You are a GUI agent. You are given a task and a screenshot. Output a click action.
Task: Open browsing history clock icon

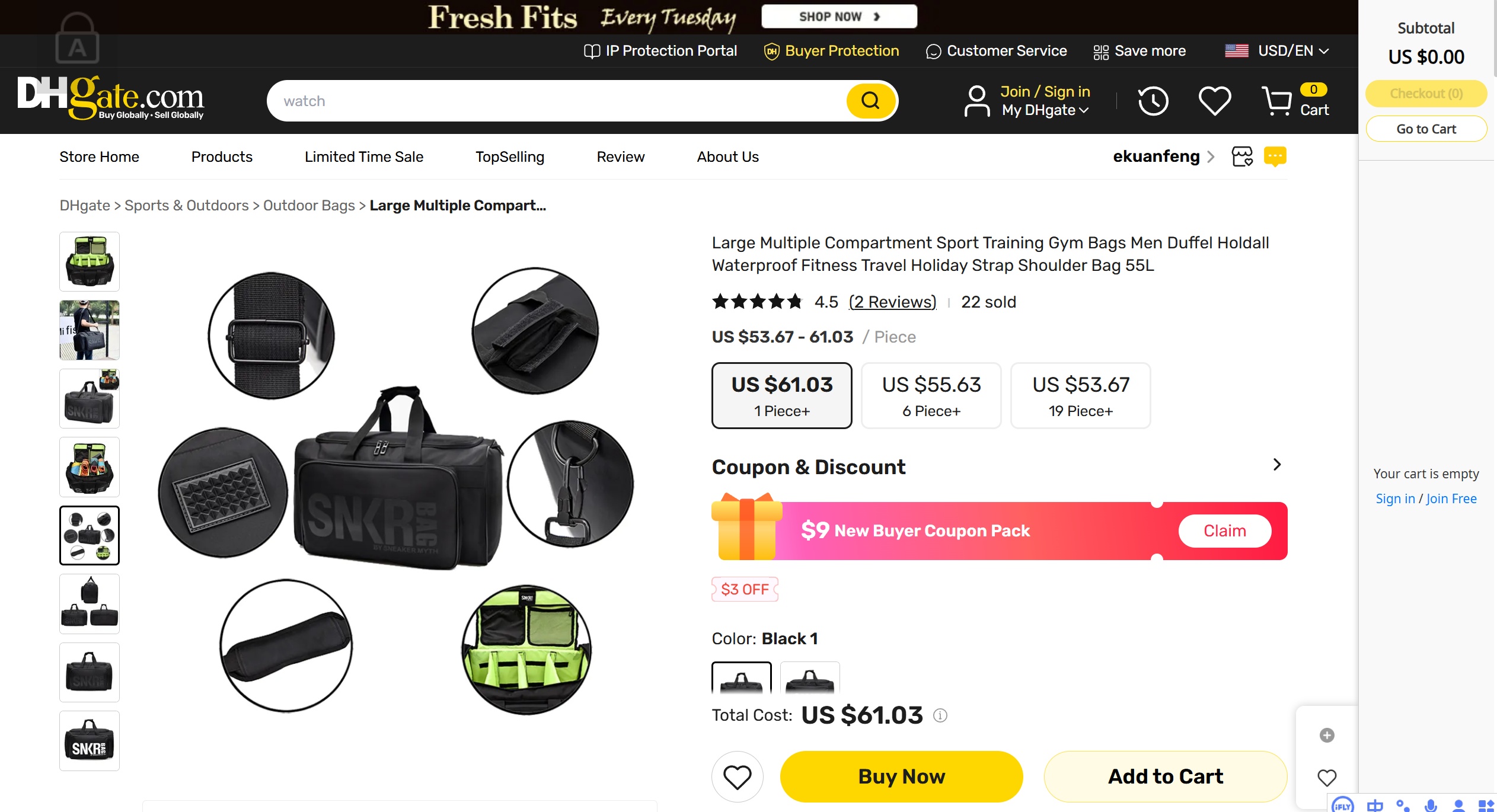coord(1153,101)
